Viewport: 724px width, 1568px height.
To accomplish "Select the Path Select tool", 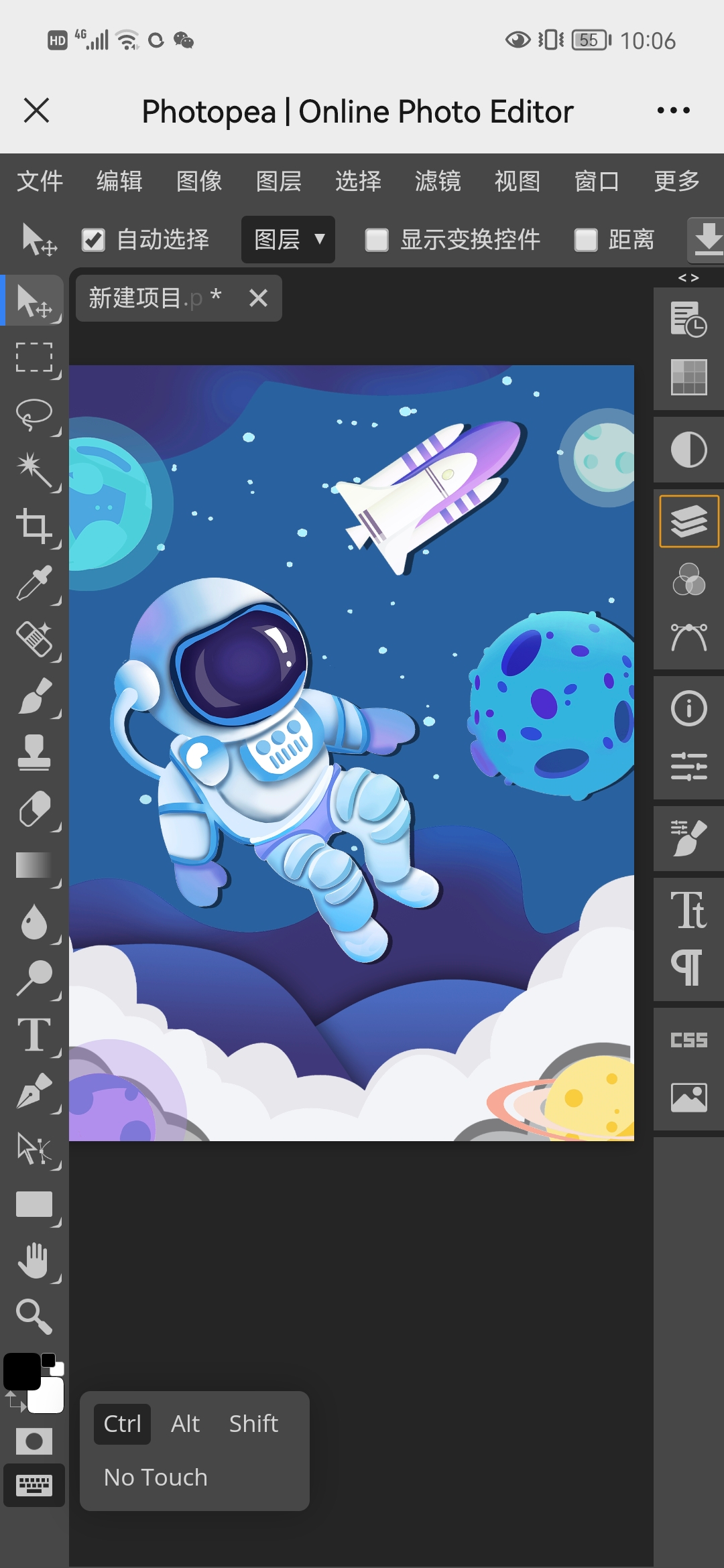I will pyautogui.click(x=34, y=1147).
